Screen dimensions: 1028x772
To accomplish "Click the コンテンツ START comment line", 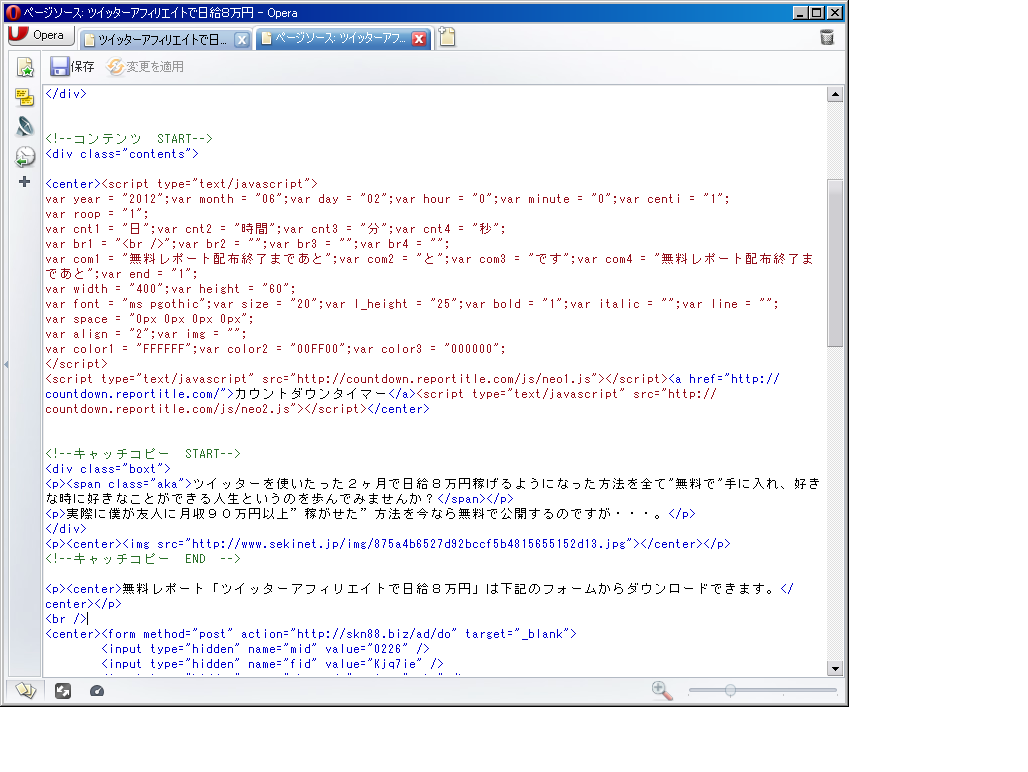I will pyautogui.click(x=128, y=139).
